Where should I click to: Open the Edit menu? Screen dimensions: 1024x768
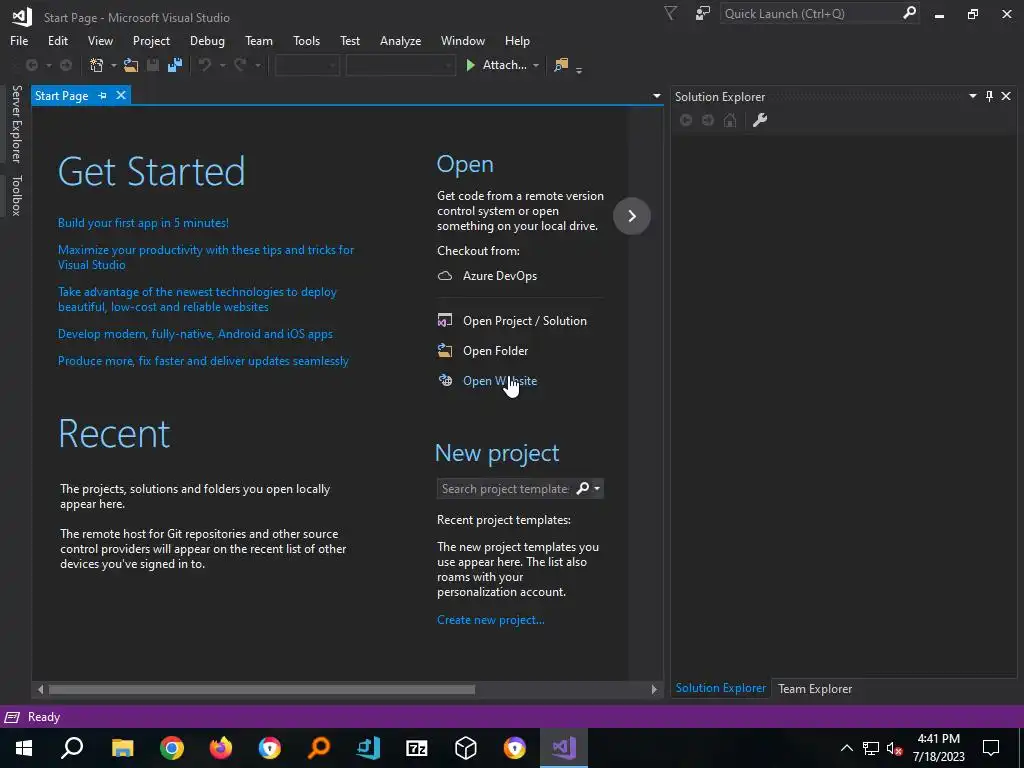[57, 40]
